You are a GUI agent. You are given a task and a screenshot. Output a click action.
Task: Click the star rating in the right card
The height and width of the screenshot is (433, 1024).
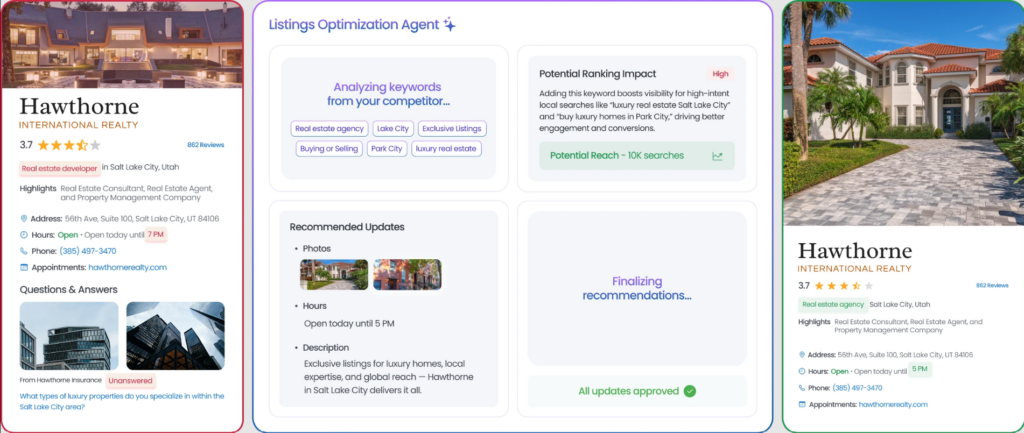click(x=844, y=285)
